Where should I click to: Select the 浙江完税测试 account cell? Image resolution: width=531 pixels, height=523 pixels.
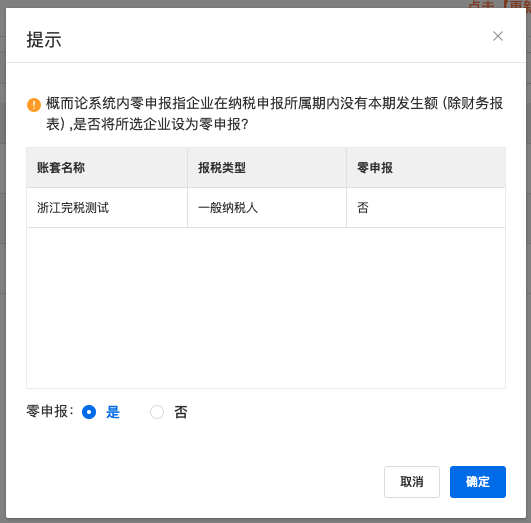[107, 208]
